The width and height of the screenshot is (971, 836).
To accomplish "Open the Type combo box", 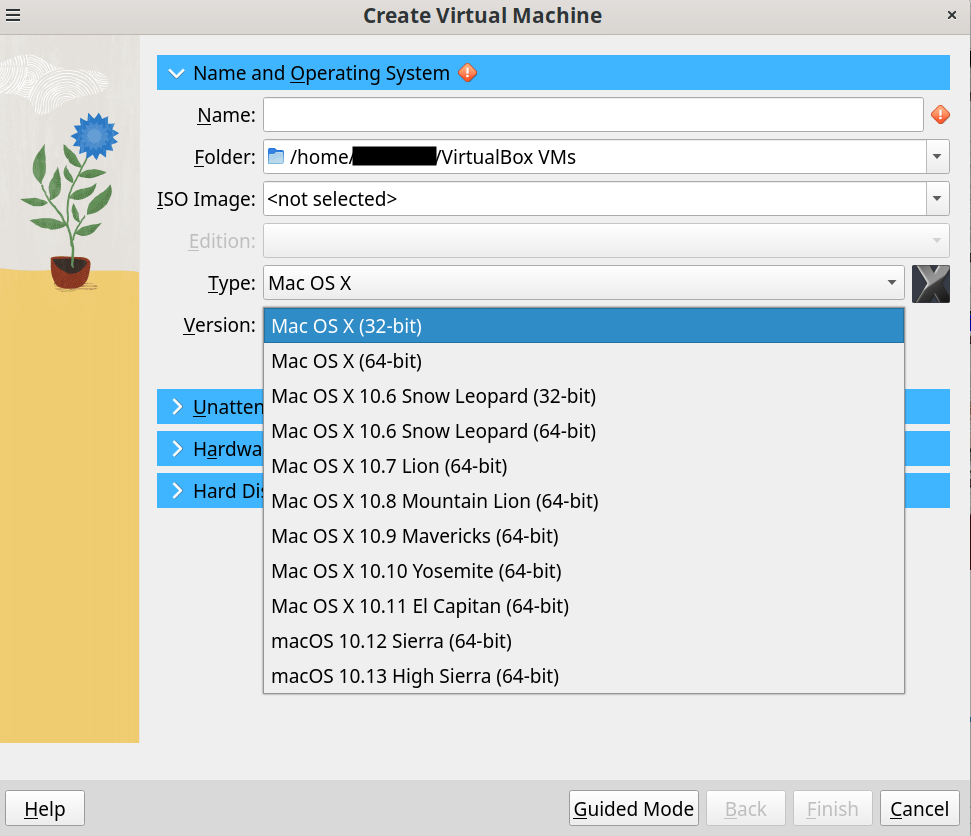I will coord(583,283).
